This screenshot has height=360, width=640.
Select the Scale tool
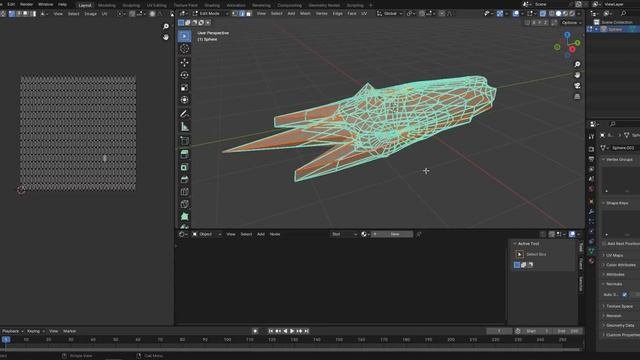tap(184, 87)
